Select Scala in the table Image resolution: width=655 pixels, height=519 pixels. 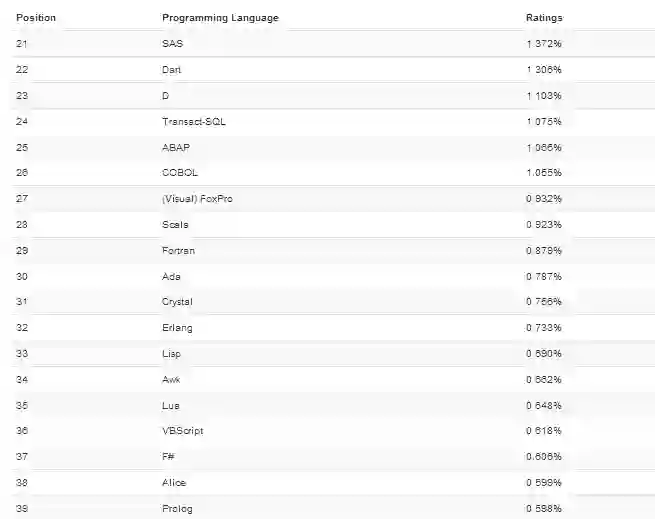click(175, 225)
